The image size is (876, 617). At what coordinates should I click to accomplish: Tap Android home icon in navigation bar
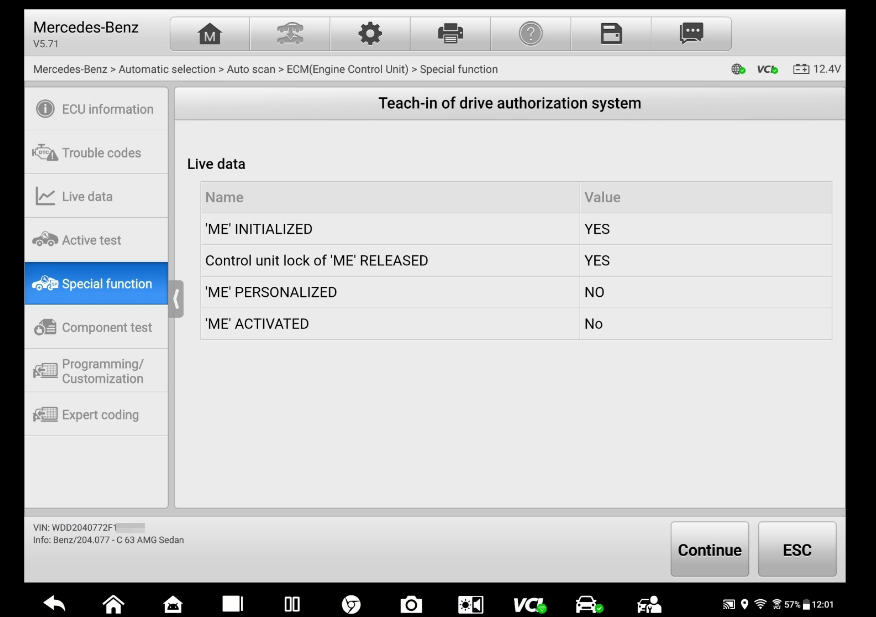113,604
